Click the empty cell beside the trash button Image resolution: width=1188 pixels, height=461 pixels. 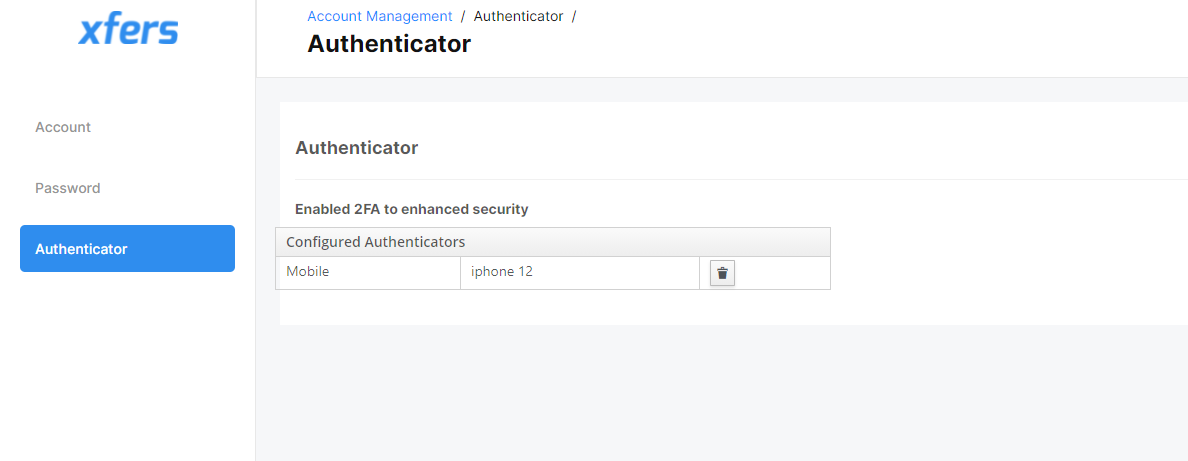tap(783, 273)
